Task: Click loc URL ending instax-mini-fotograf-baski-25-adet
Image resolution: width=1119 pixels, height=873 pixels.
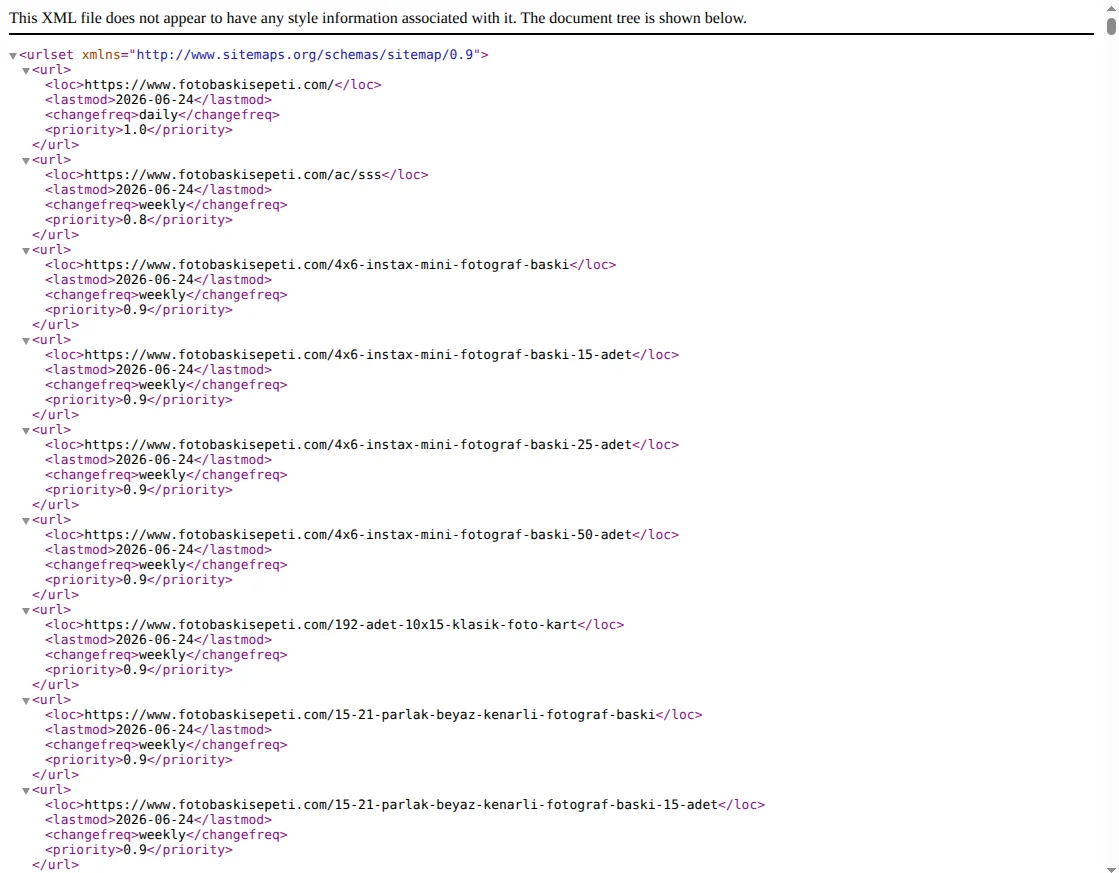Action: pos(358,444)
